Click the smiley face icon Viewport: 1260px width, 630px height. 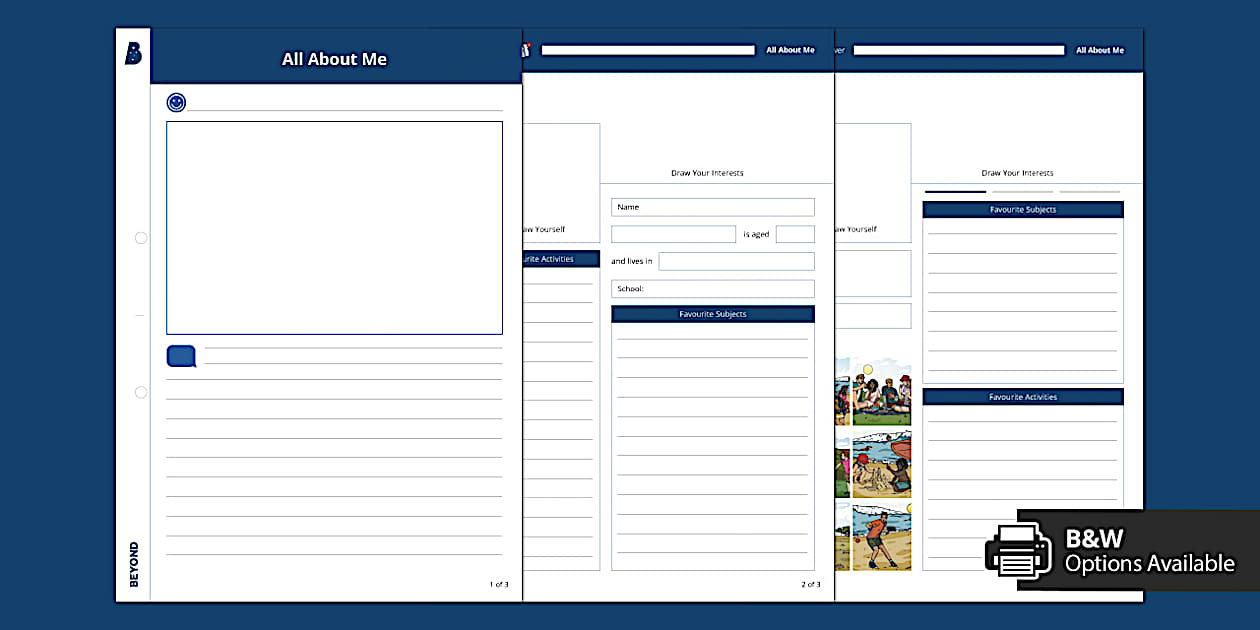coord(175,102)
